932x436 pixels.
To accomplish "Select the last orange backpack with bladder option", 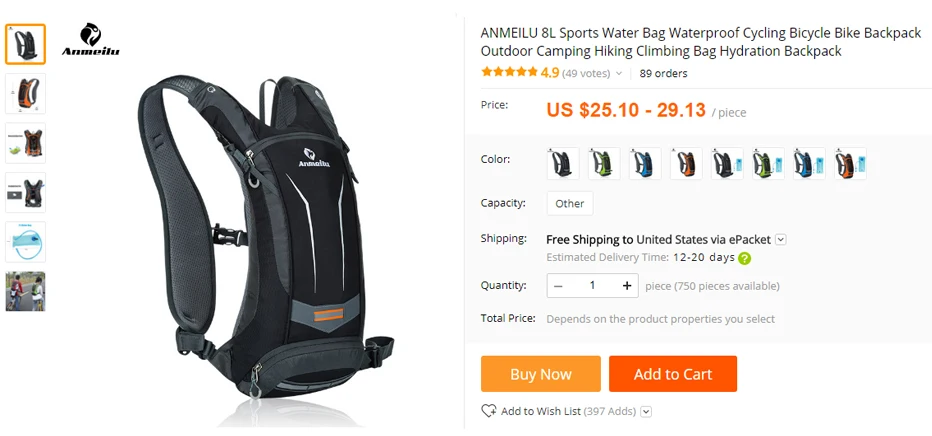I will point(850,163).
